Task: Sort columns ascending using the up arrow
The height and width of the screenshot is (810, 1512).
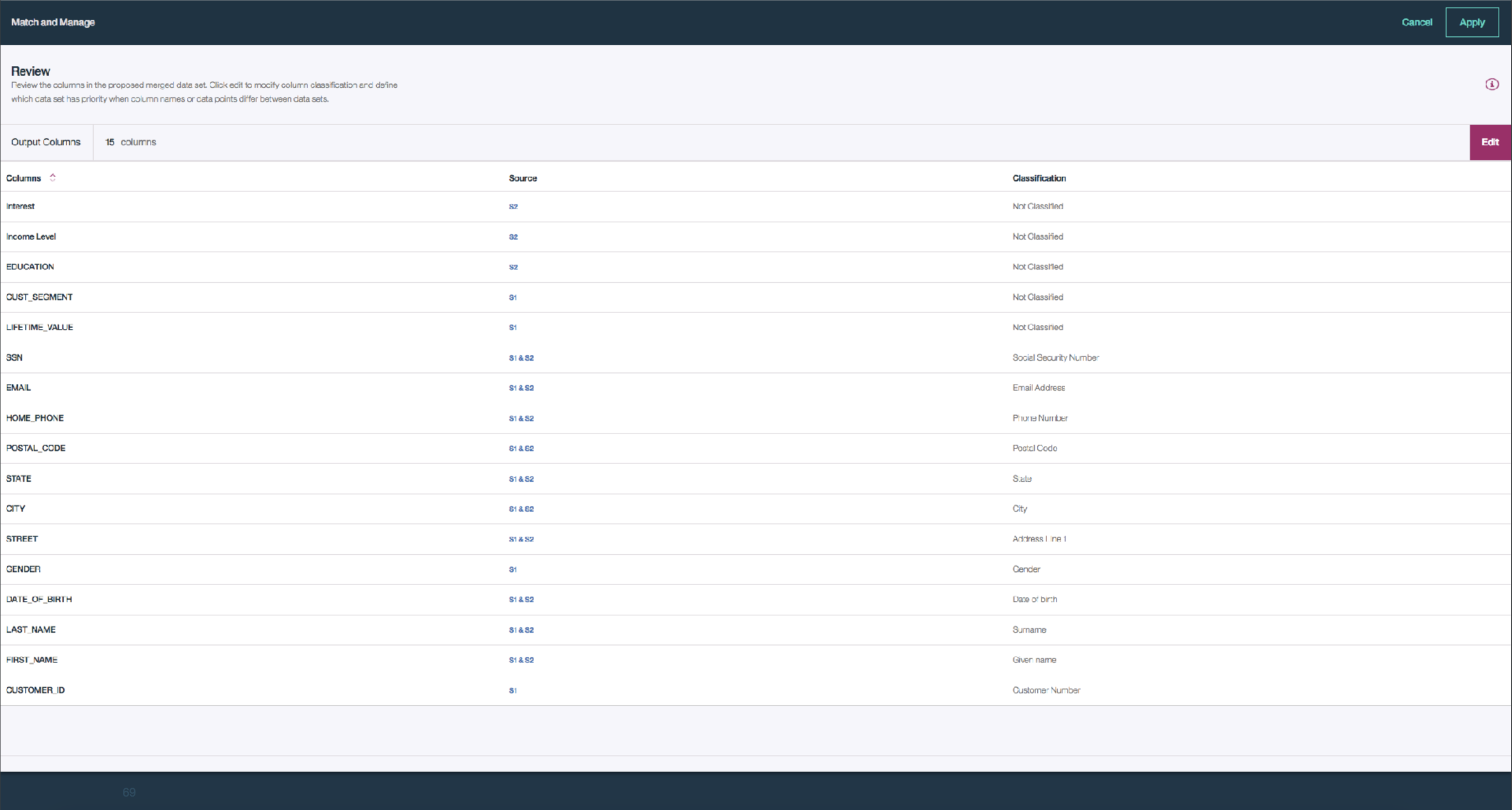Action: point(53,175)
